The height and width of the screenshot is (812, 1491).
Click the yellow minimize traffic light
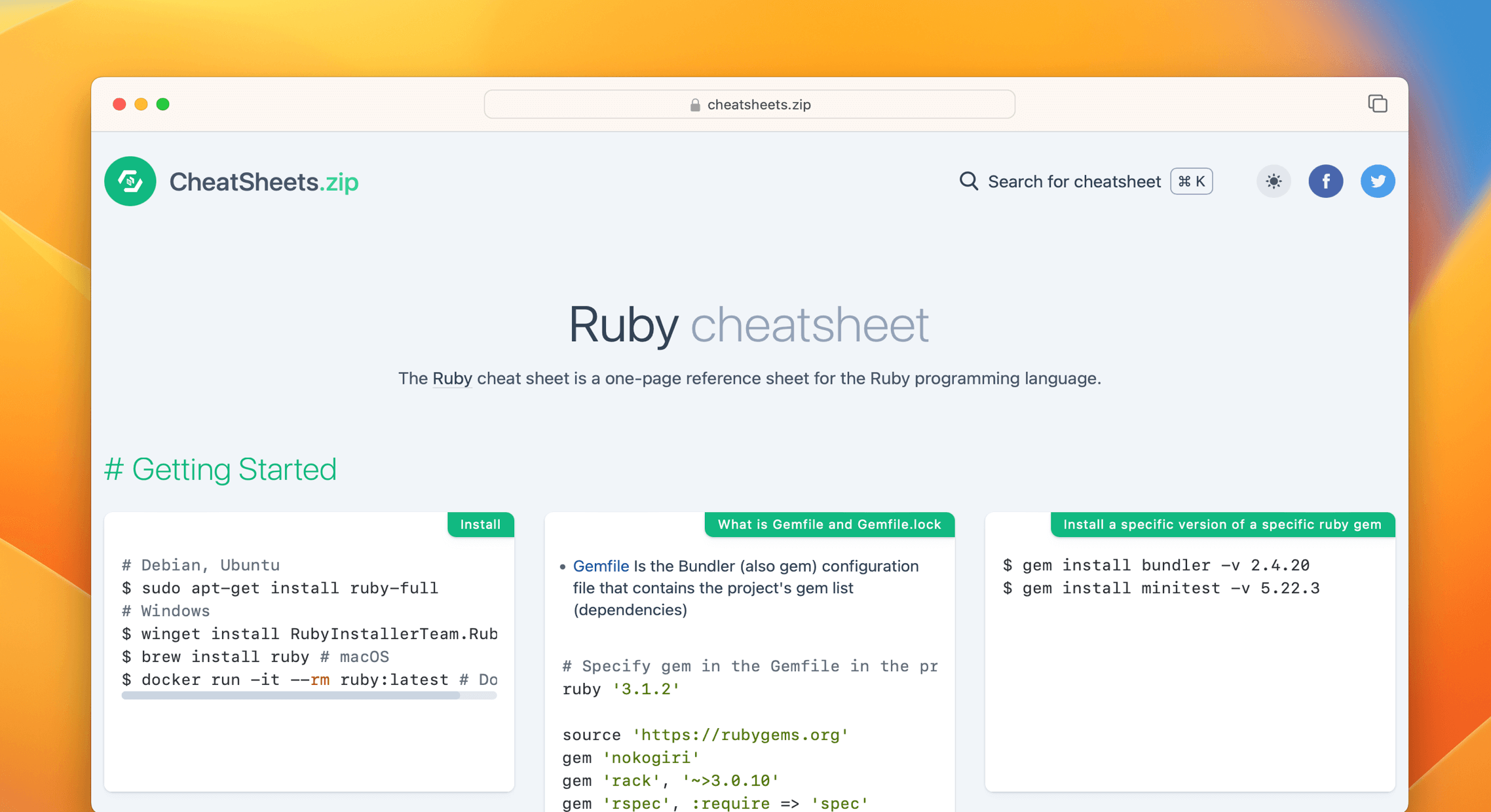[142, 104]
